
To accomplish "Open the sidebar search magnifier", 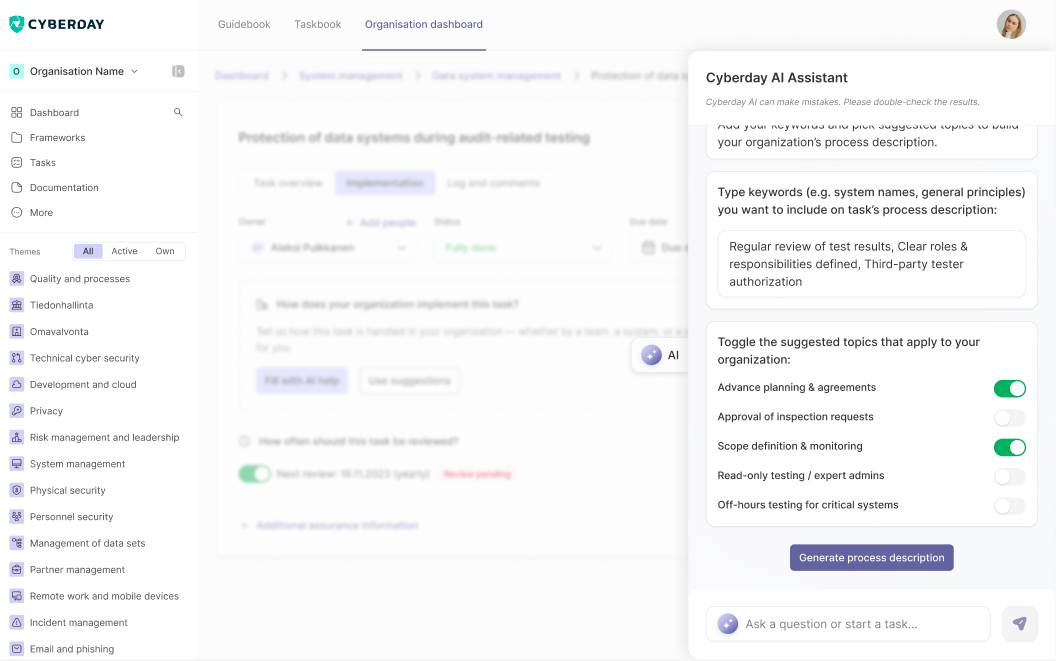I will click(178, 112).
